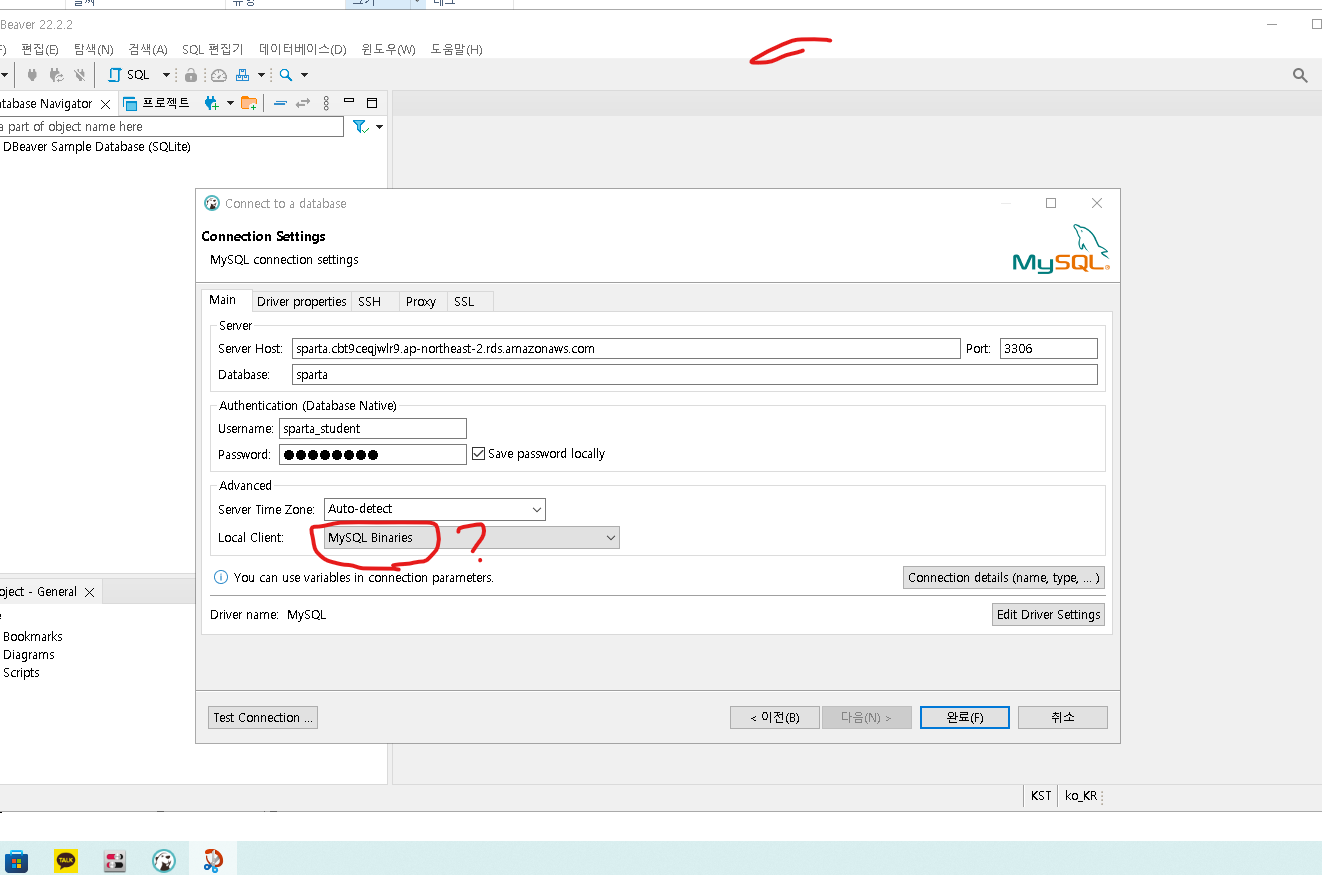Click Connection details (name, type, ...) button

click(1004, 578)
